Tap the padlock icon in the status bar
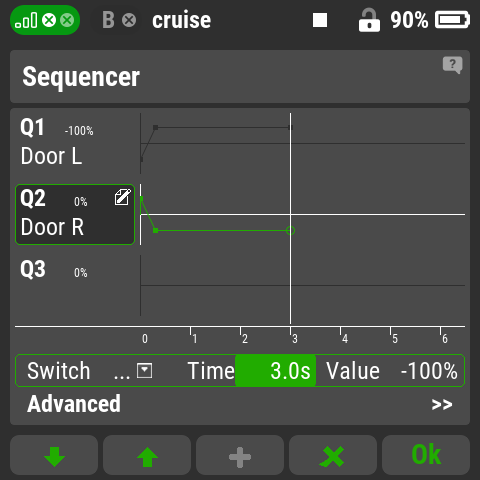 click(x=369, y=20)
